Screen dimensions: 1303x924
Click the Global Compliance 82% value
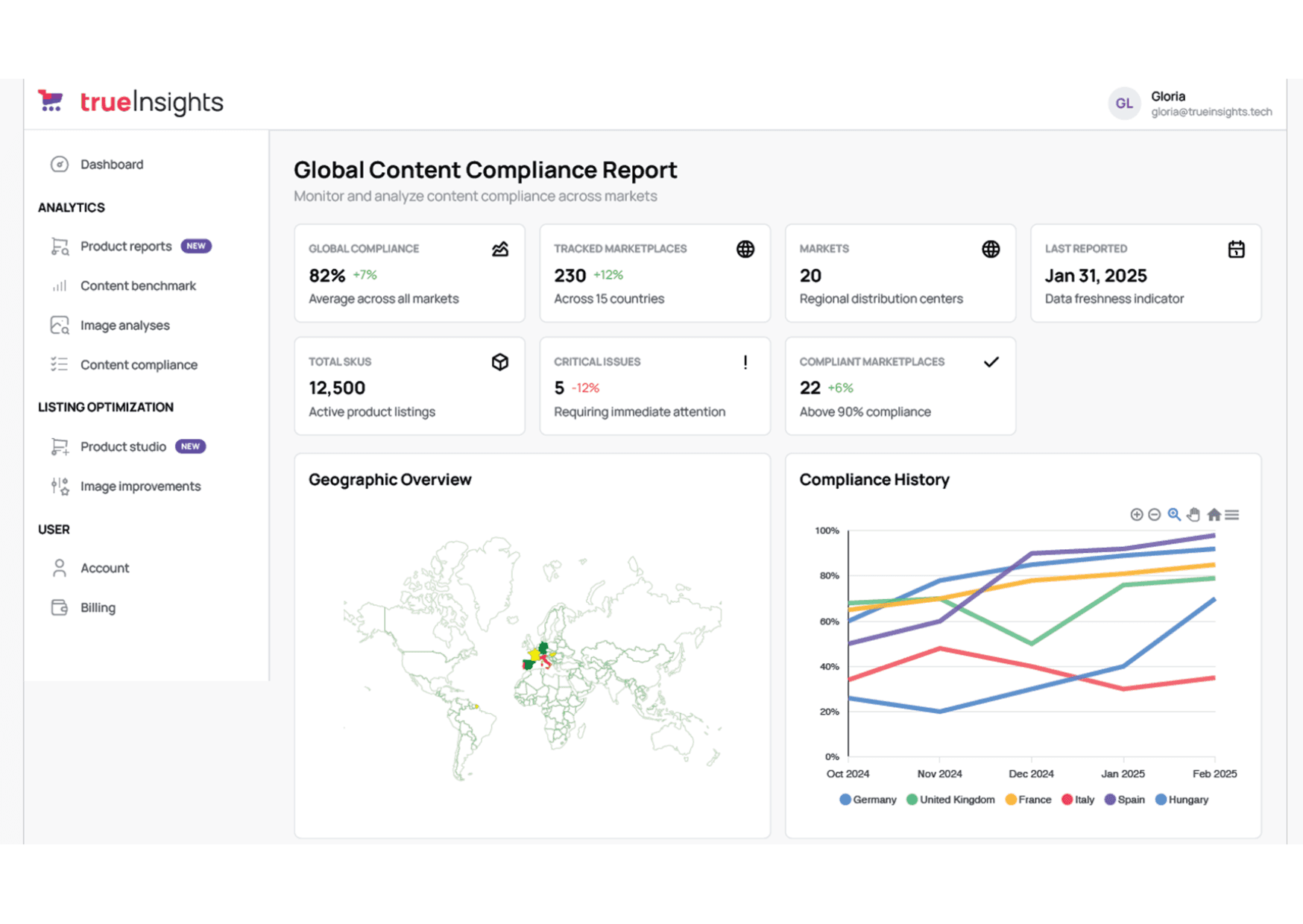327,276
